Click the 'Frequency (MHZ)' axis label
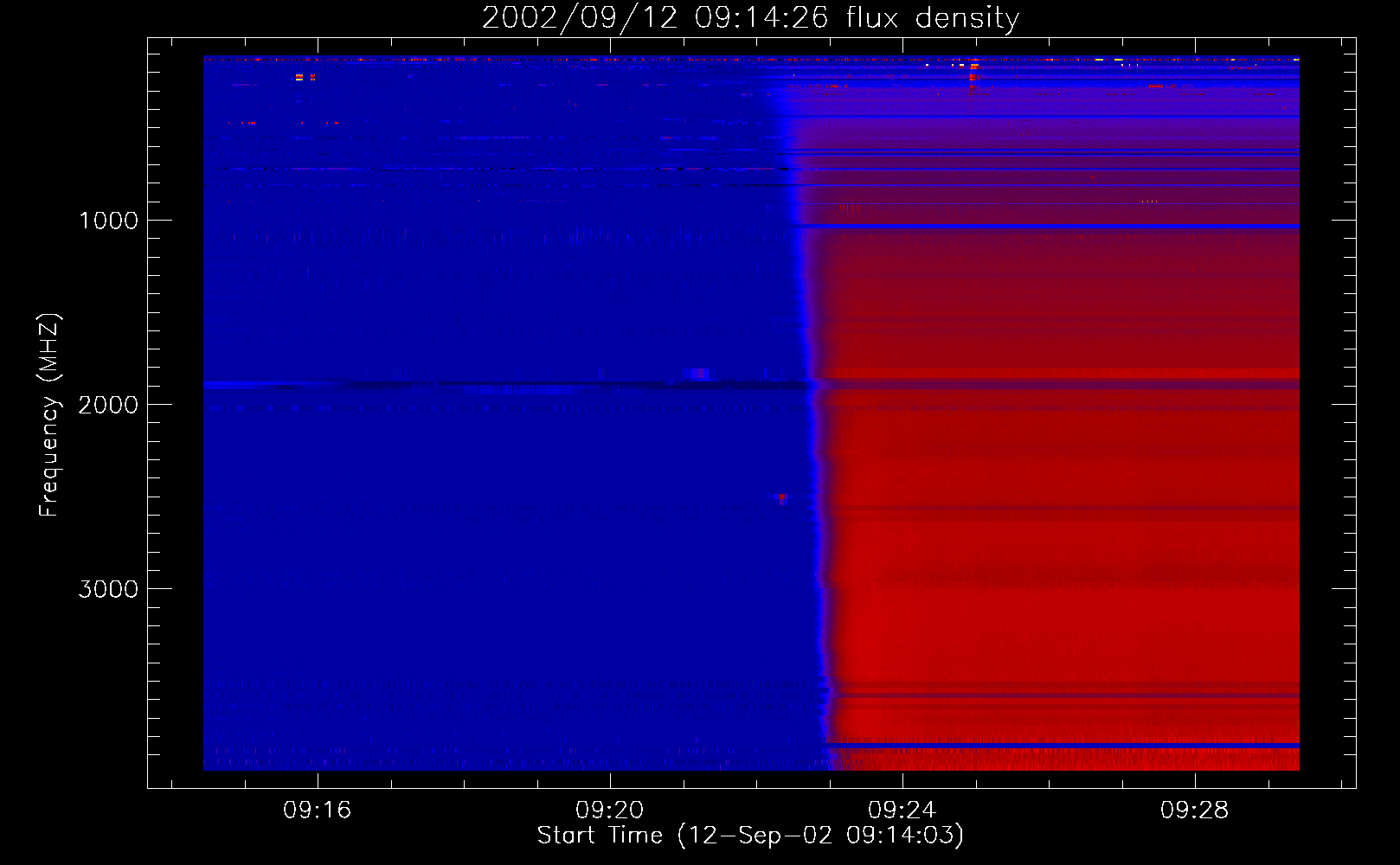The image size is (1400, 865). pyautogui.click(x=49, y=415)
